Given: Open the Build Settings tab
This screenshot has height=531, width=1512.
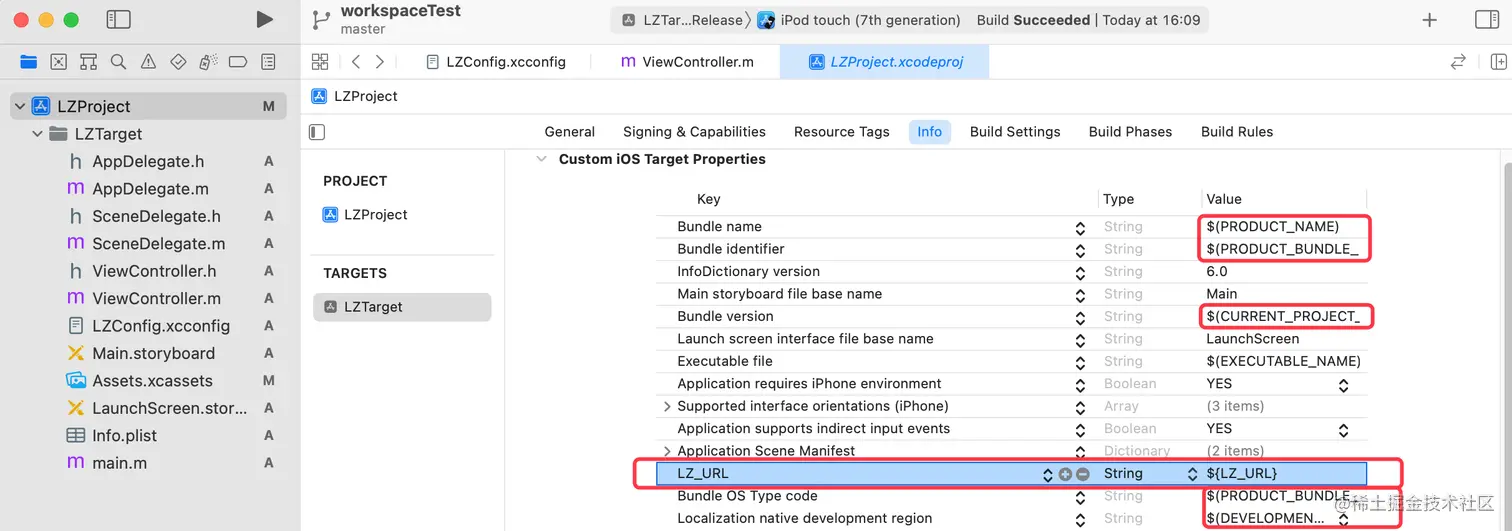Looking at the screenshot, I should click(x=1015, y=132).
